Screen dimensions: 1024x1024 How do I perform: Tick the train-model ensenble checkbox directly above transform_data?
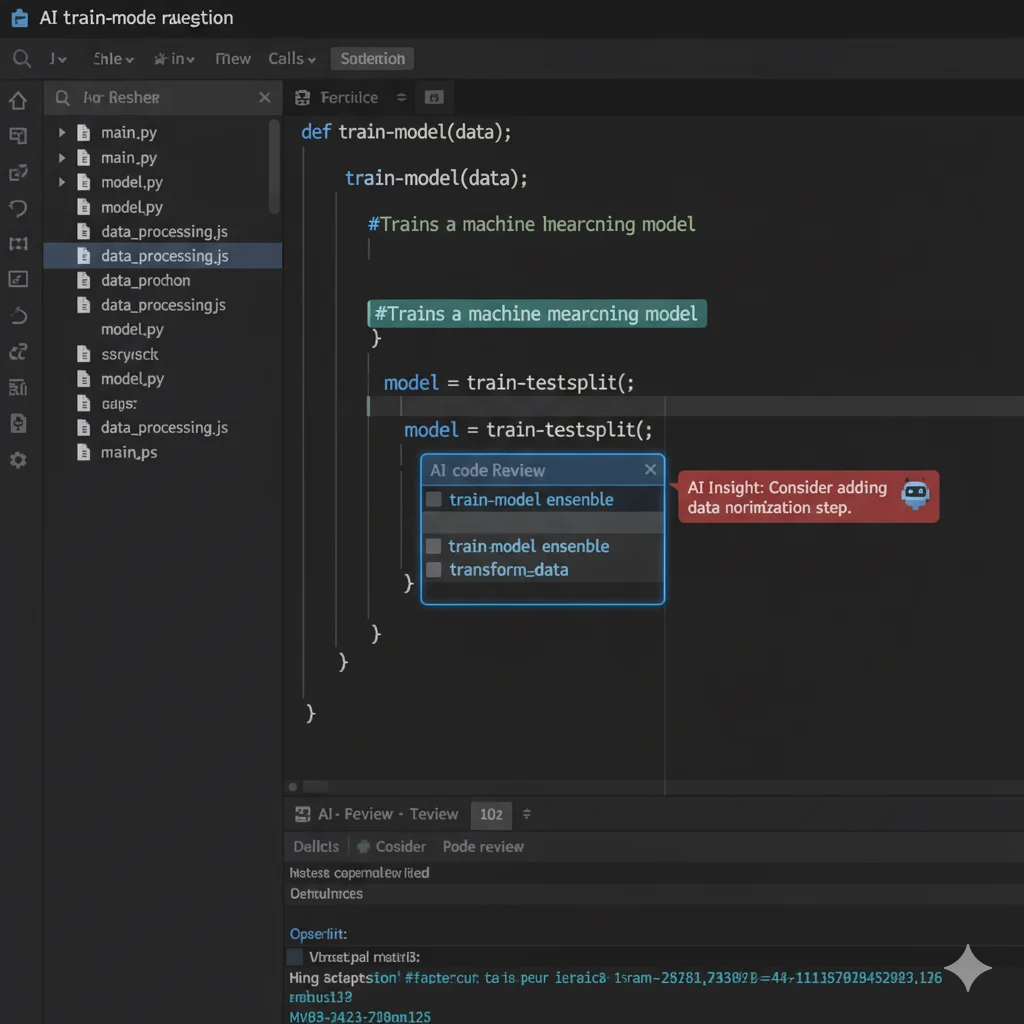[x=434, y=546]
